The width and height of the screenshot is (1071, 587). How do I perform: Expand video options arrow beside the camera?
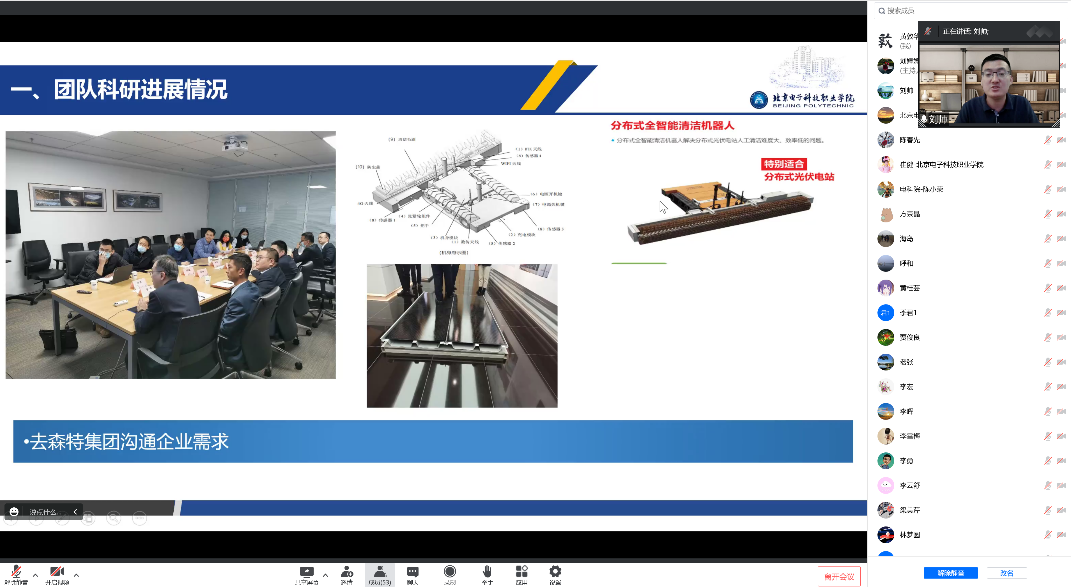point(76,574)
